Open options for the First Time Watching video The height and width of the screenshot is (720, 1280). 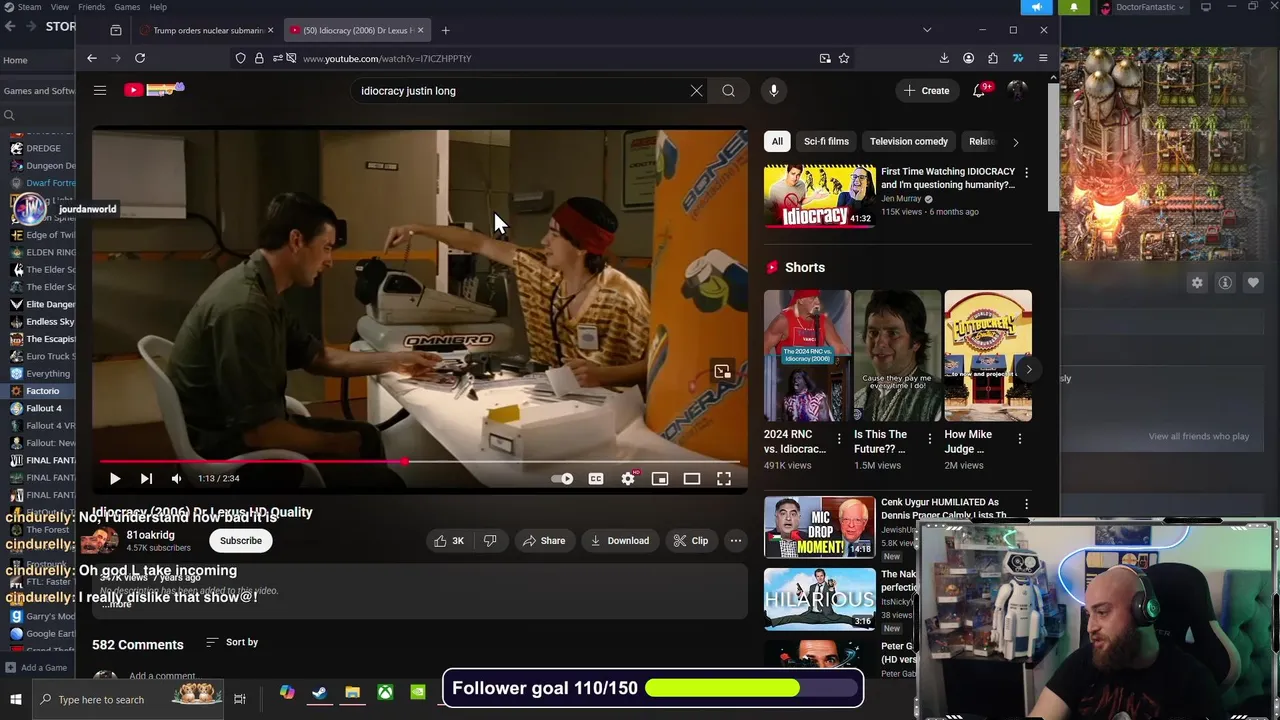point(1026,172)
